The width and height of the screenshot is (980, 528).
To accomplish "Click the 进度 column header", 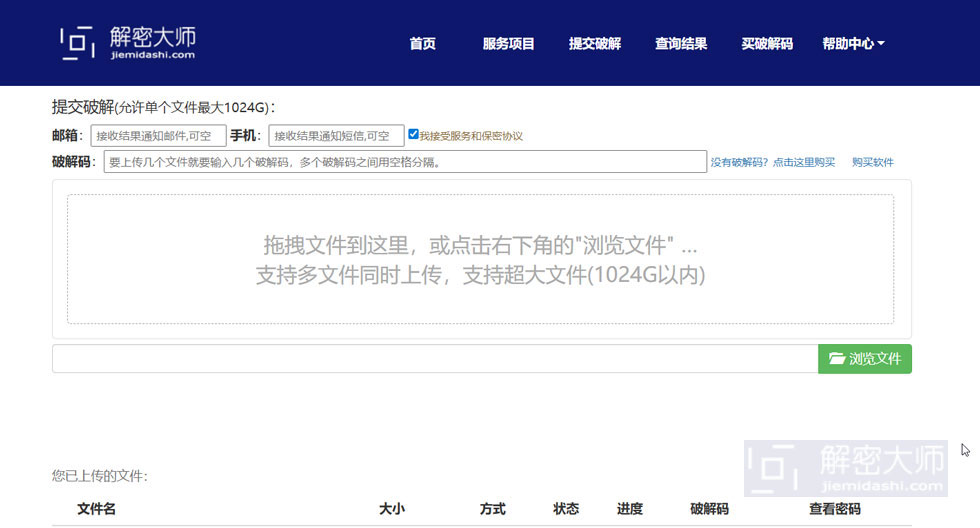I will point(630,509).
